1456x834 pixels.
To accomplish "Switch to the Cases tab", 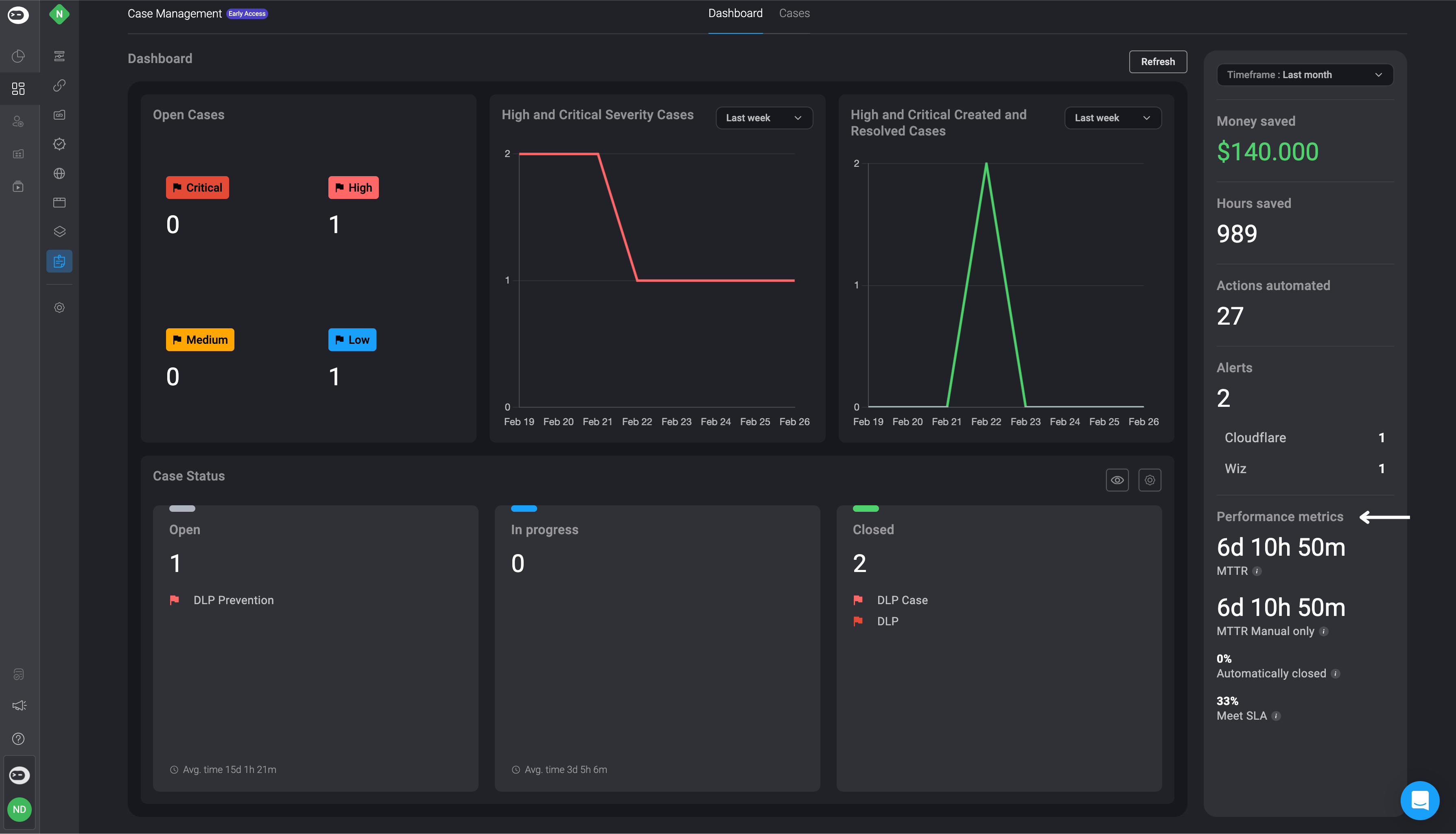I will click(794, 13).
